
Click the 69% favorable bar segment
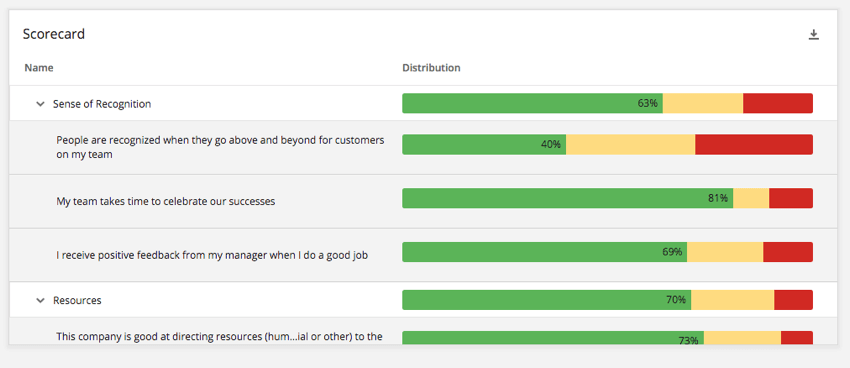tap(545, 252)
